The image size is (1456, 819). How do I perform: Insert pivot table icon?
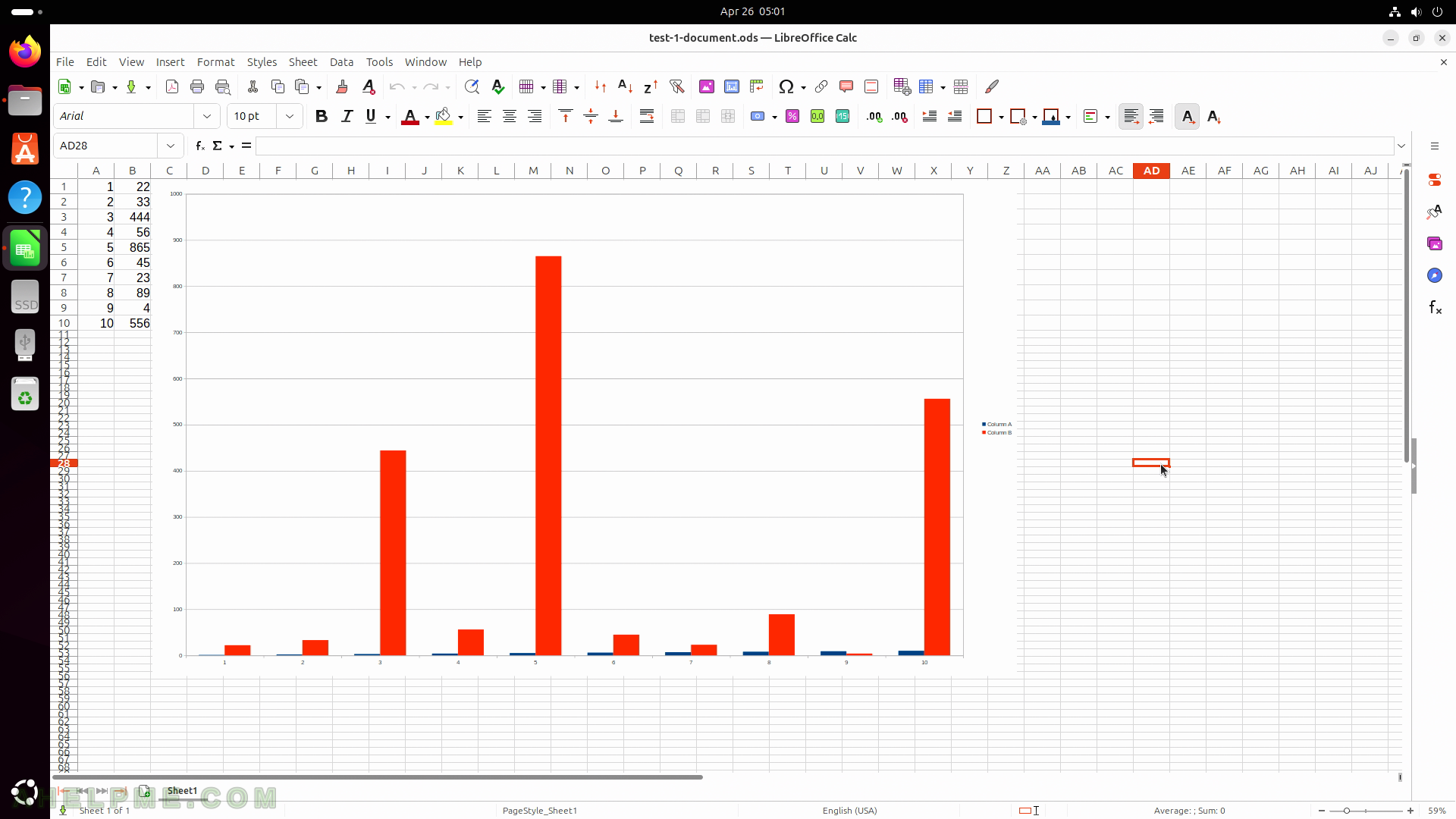pos(757,86)
